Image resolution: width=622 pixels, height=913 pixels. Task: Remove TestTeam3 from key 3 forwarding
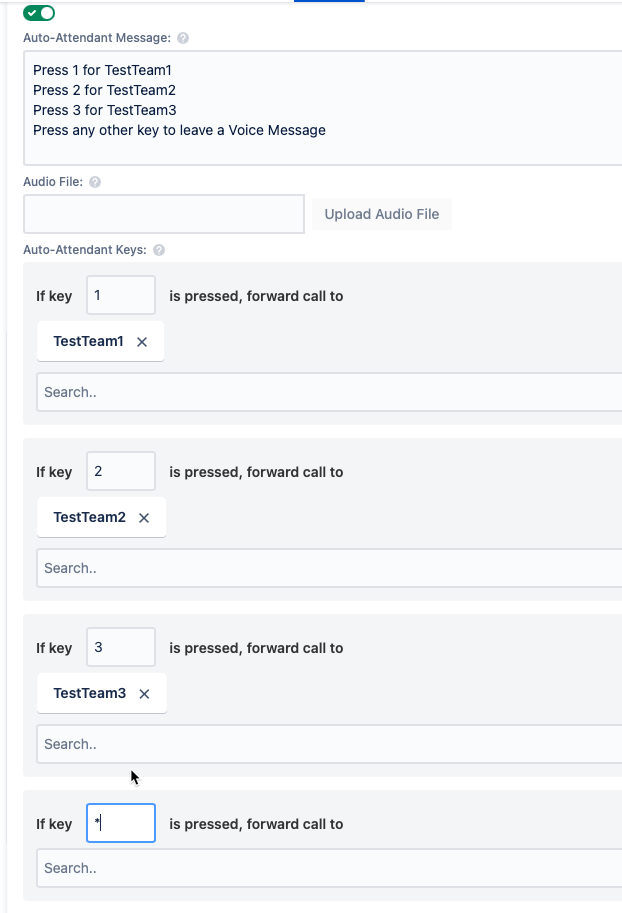point(144,693)
